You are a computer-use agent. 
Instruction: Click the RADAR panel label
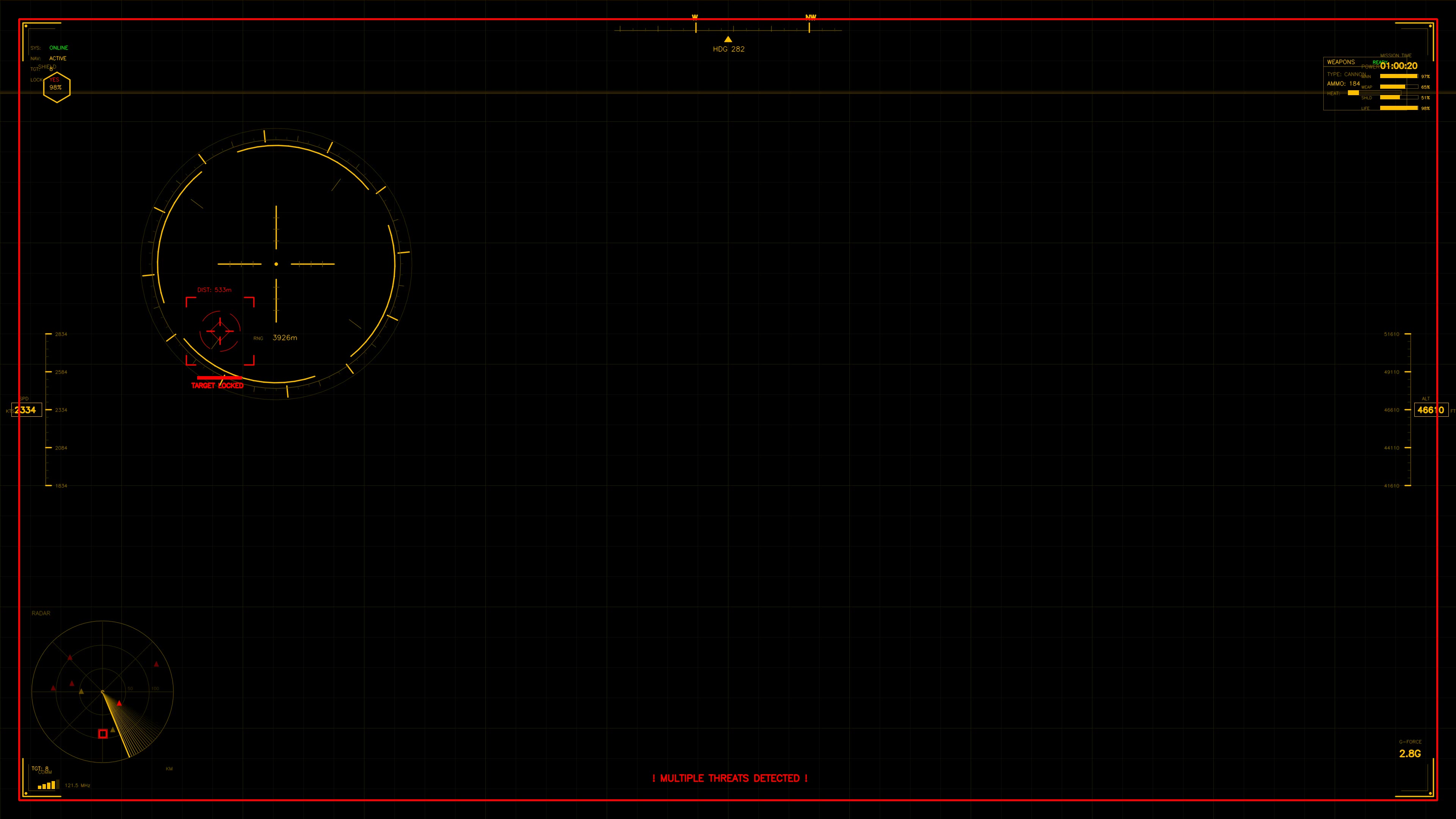coord(41,613)
